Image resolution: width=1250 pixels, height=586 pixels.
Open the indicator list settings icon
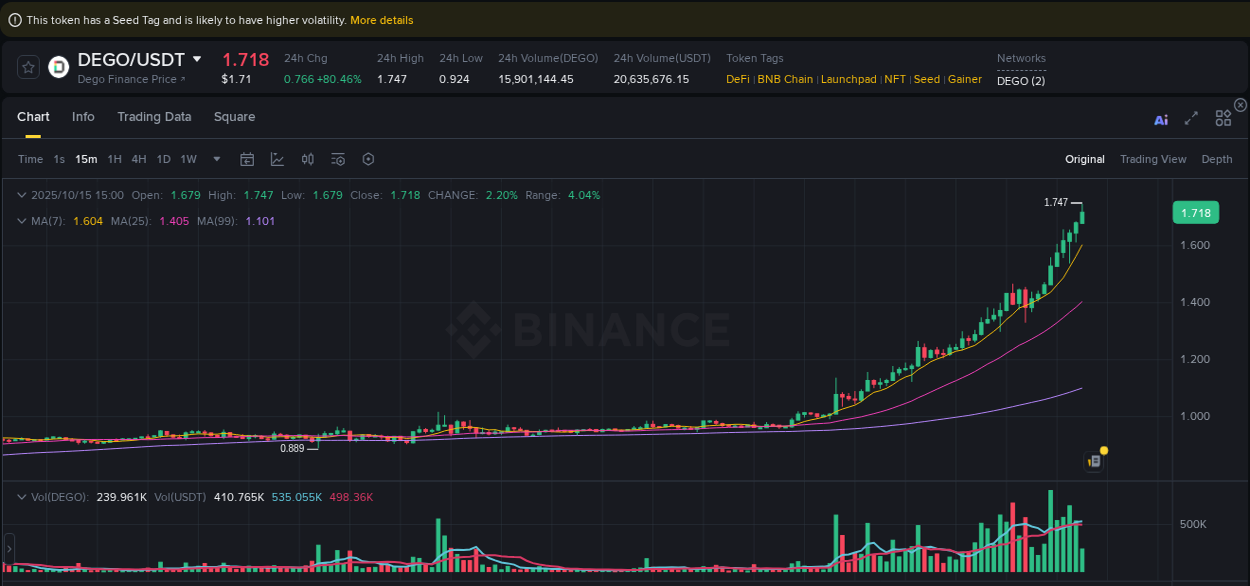coord(337,159)
